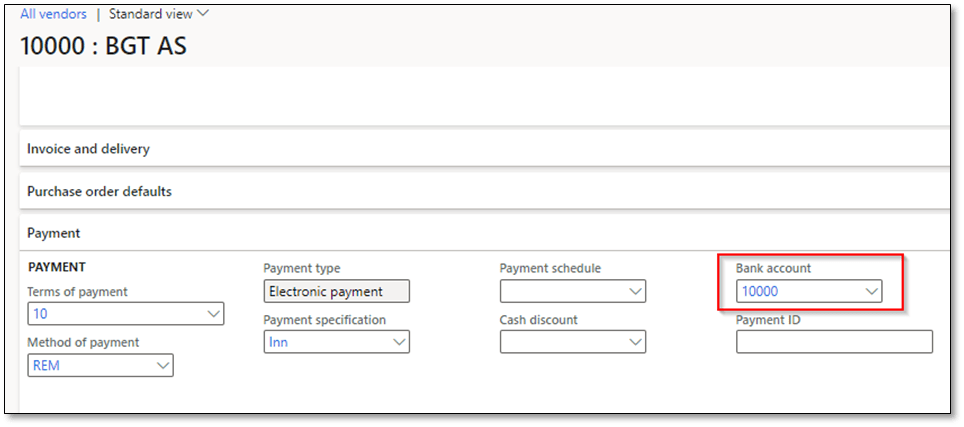Image resolution: width=964 pixels, height=427 pixels.
Task: Follow the 10000 bank account link
Action: click(x=759, y=292)
